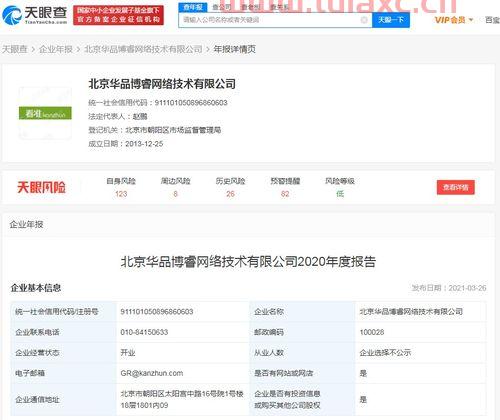Go to 天眼查 breadcrumb home link
The image size is (500, 420).
[15, 49]
